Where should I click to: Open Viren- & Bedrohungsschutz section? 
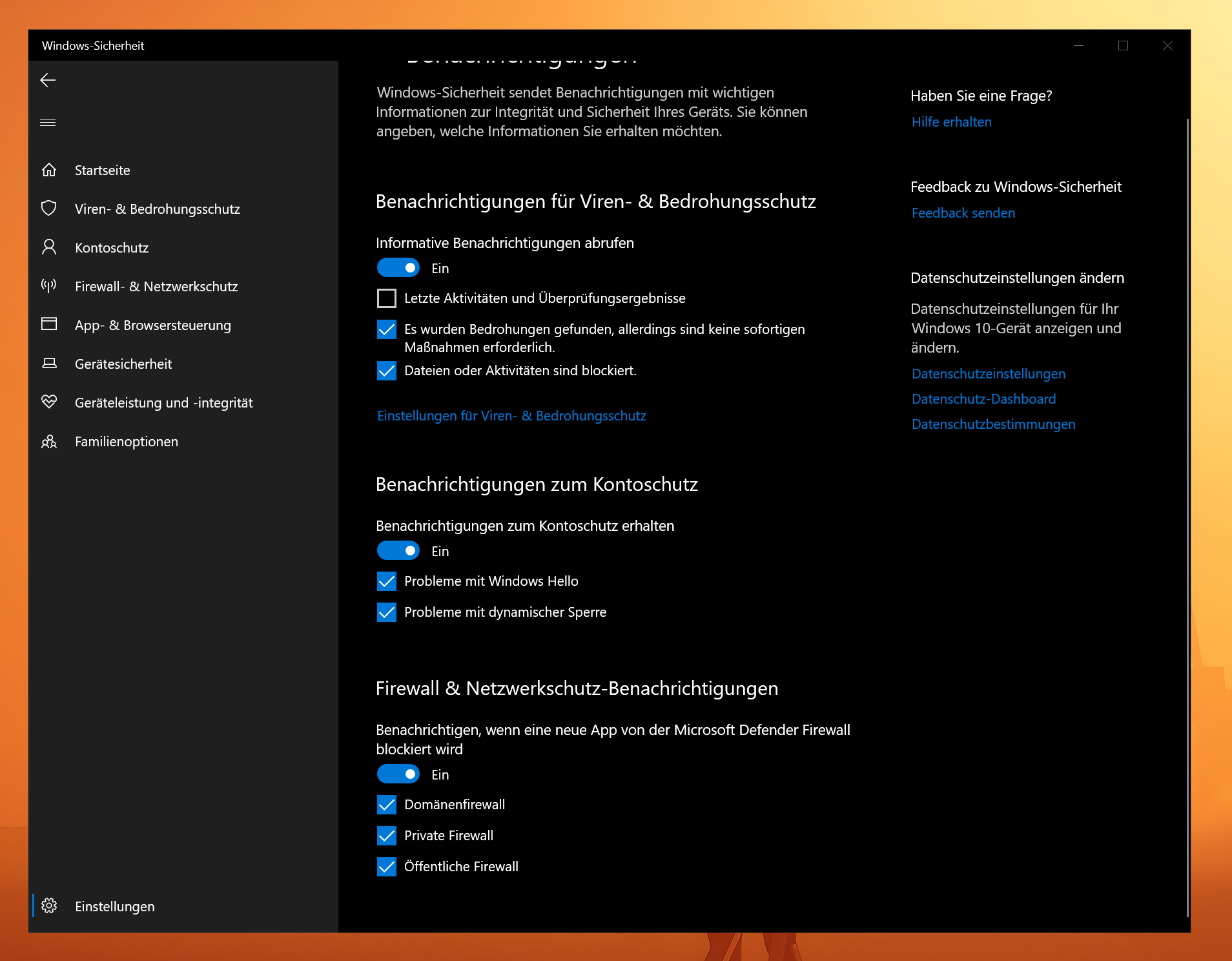(183, 209)
